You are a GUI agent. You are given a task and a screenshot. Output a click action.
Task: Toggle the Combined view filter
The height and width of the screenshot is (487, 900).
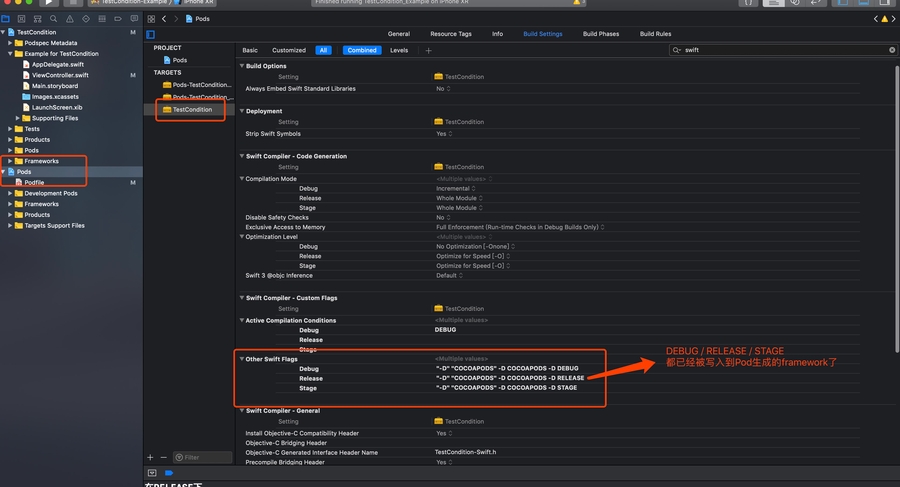point(361,50)
